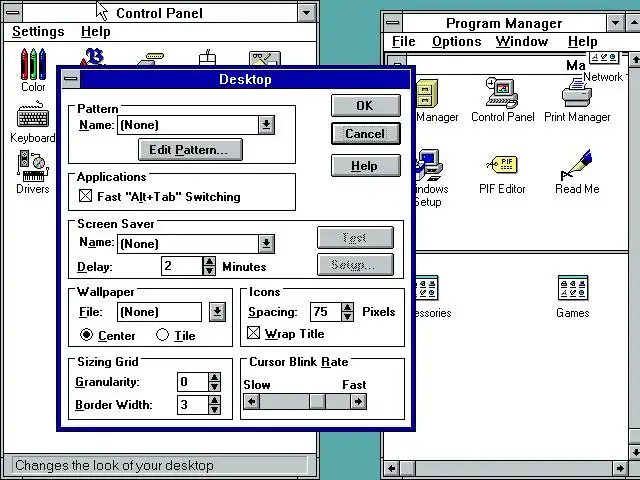Decrease the Border Width value
The image size is (640, 480).
pos(215,409)
